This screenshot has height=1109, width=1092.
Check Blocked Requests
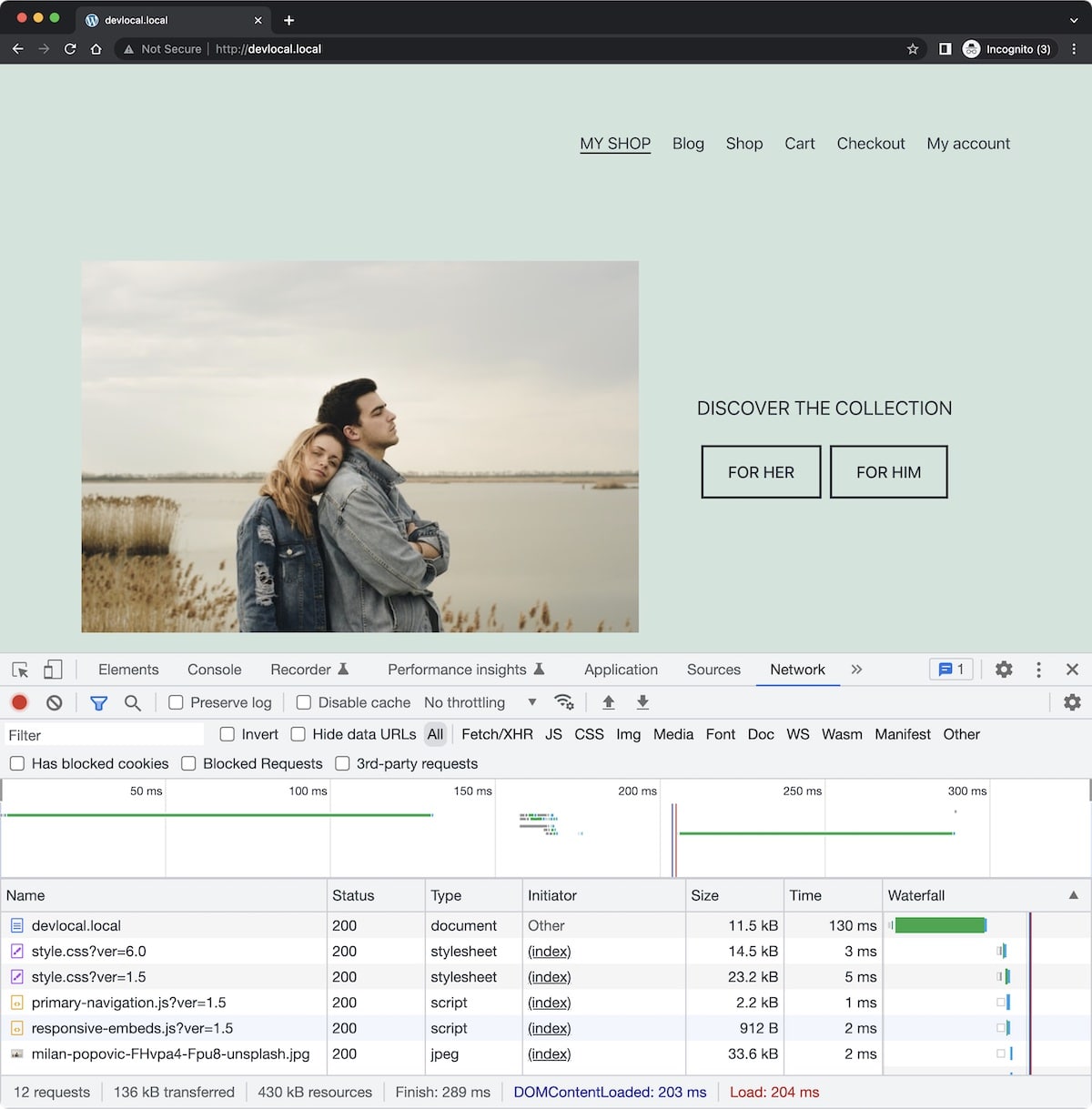point(188,763)
